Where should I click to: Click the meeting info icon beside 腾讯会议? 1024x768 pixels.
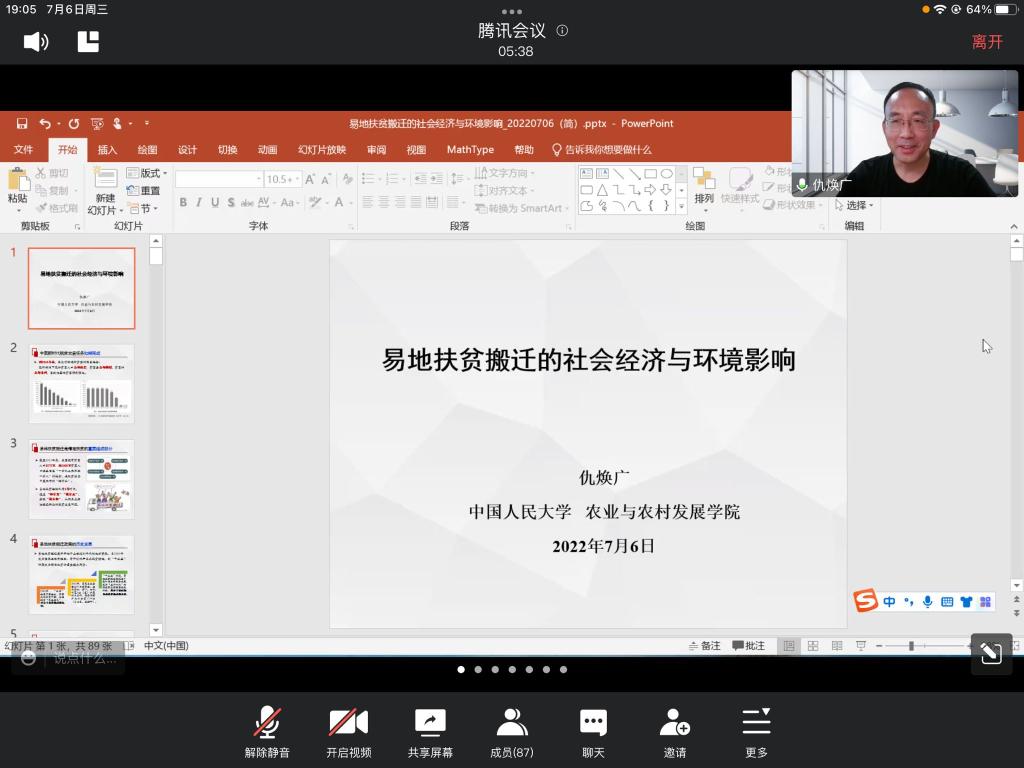coord(562,31)
